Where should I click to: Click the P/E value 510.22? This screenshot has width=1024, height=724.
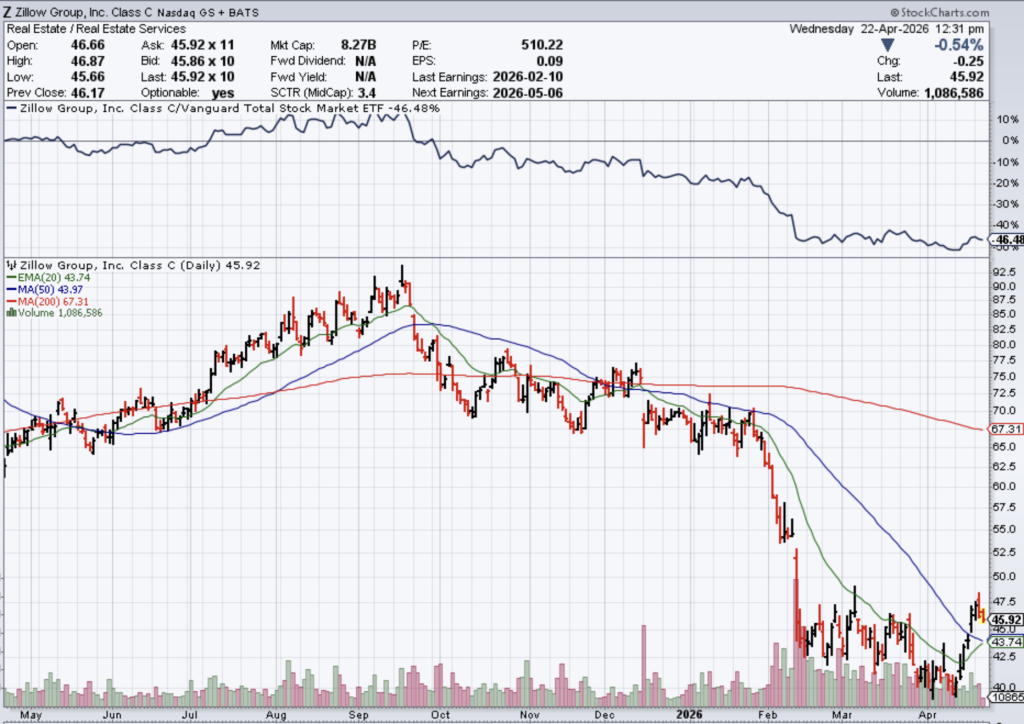point(542,45)
